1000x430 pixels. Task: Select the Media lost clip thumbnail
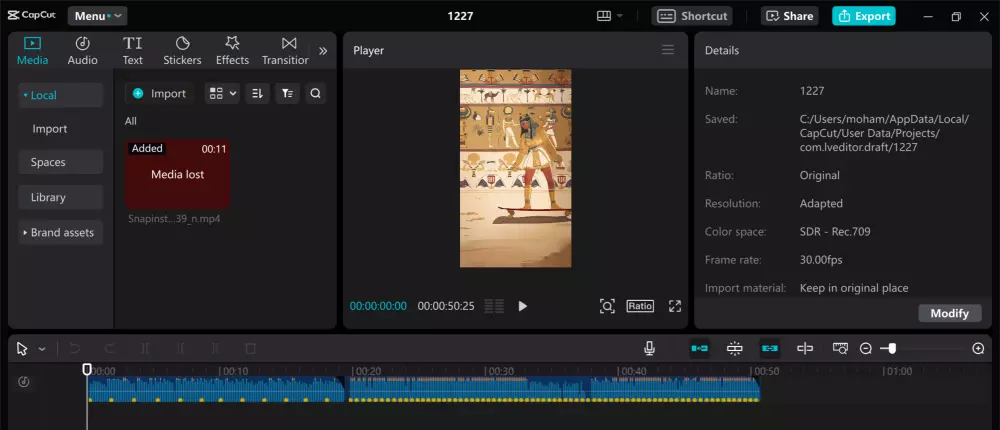(178, 174)
